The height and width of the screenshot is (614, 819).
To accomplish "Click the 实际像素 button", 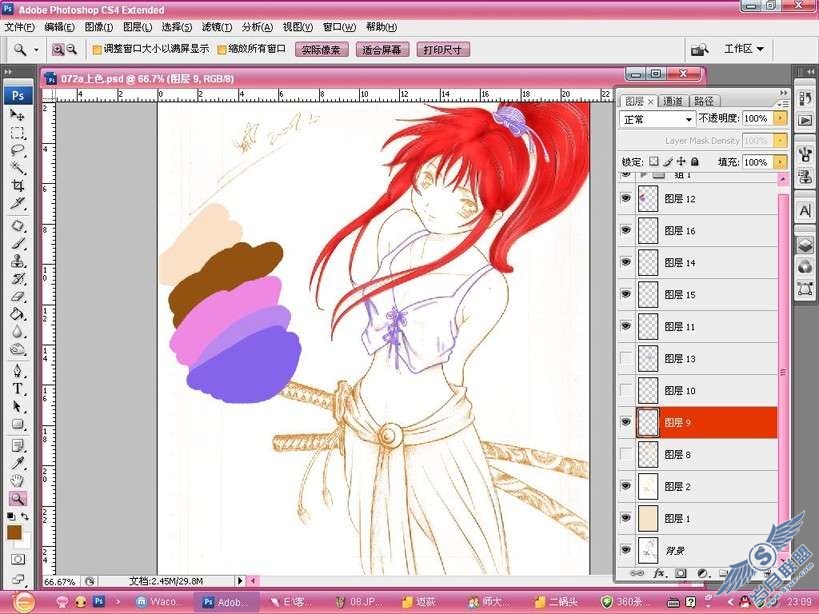I will 321,50.
